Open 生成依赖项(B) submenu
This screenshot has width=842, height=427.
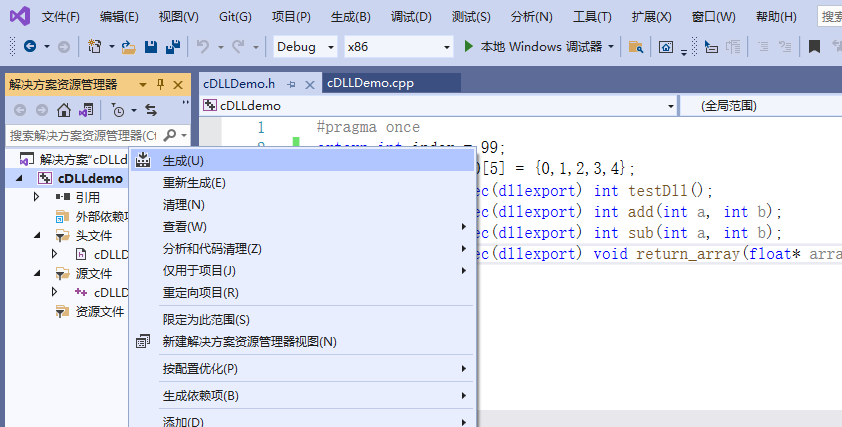pyautogui.click(x=303, y=396)
